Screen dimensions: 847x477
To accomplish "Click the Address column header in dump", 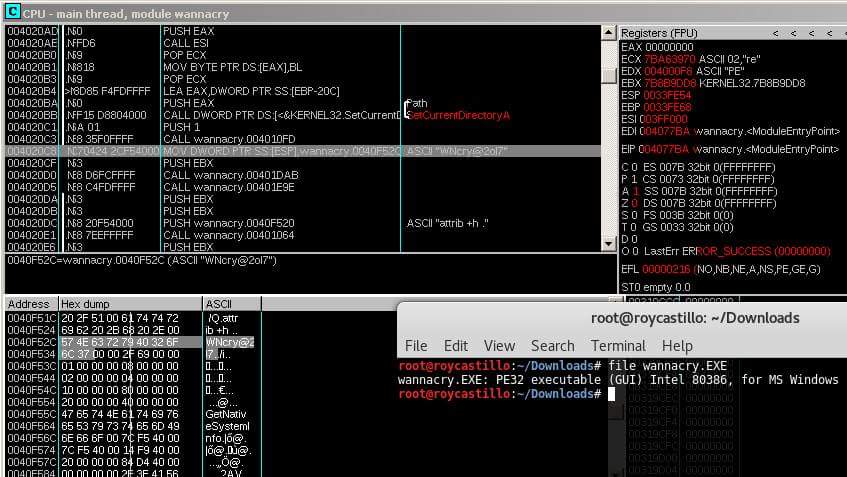I will tap(31, 304).
